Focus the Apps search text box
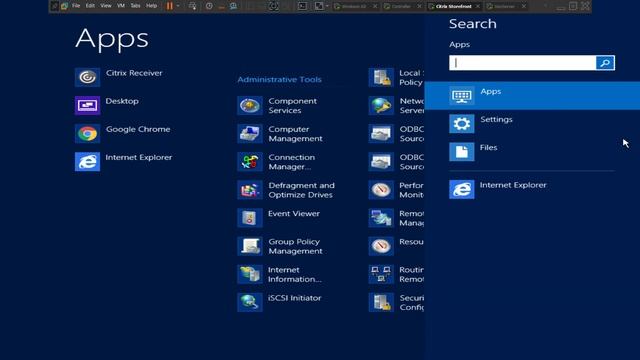The image size is (640, 360). coord(522,63)
